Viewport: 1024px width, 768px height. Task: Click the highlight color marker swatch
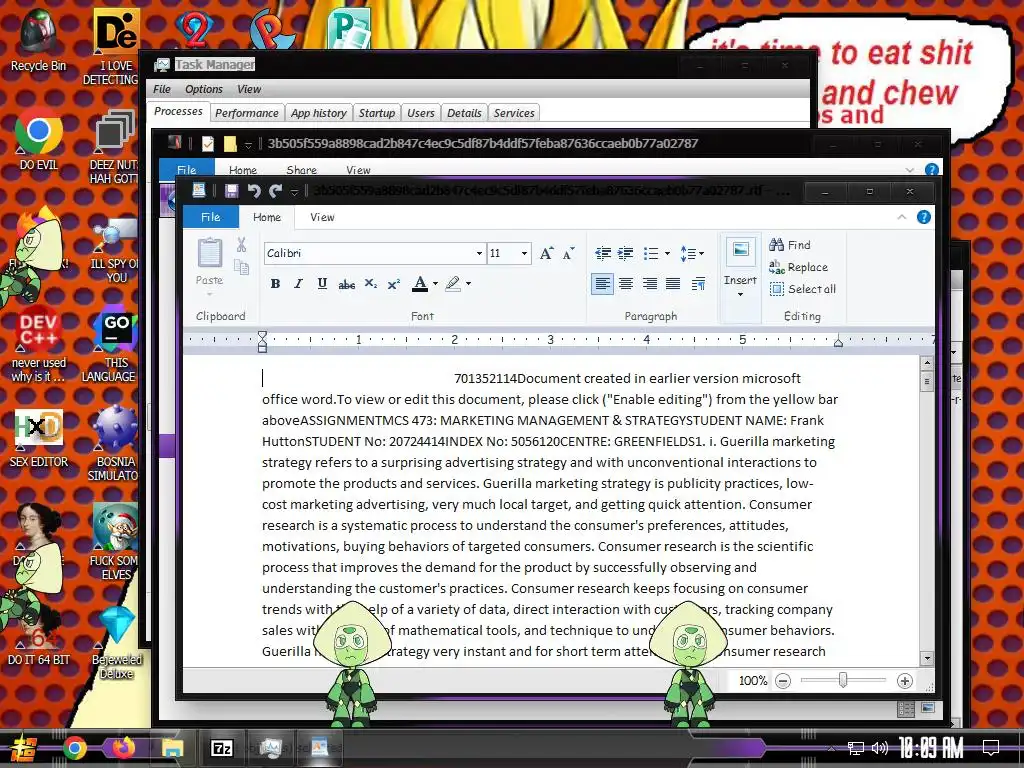coord(453,284)
